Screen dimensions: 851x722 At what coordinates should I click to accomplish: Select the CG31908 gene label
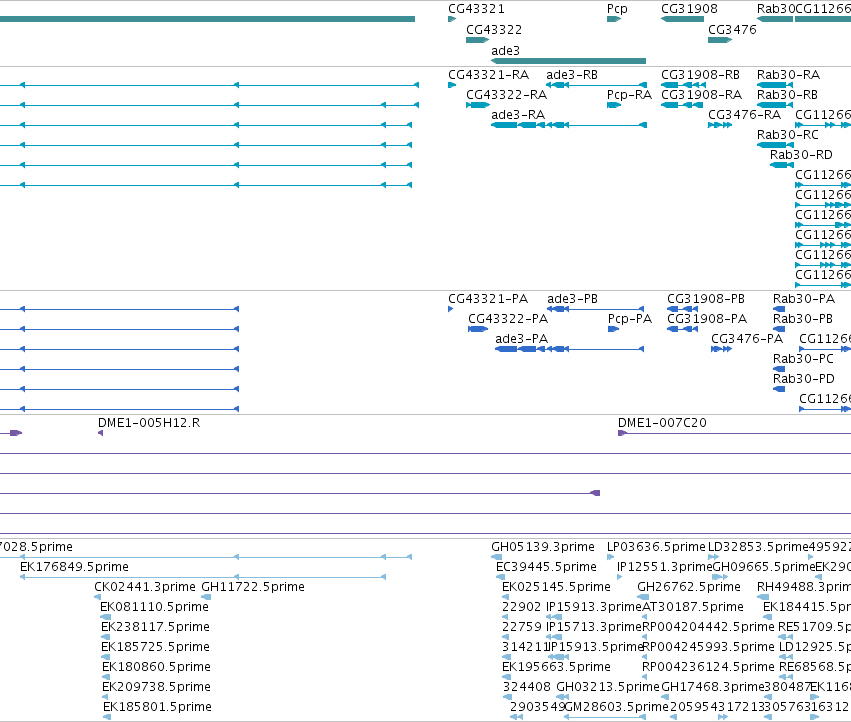(x=689, y=9)
